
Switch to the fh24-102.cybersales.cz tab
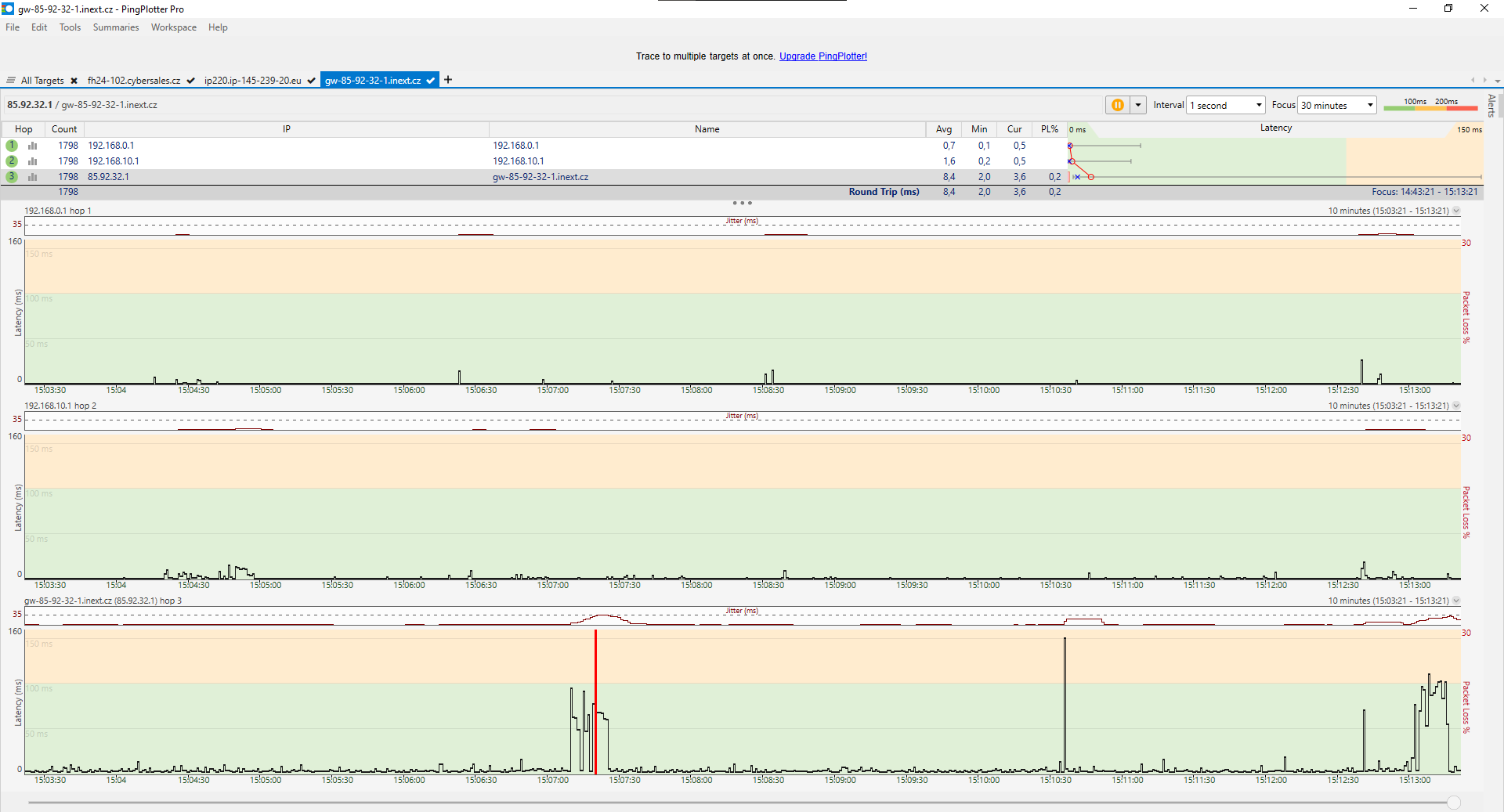(x=134, y=81)
